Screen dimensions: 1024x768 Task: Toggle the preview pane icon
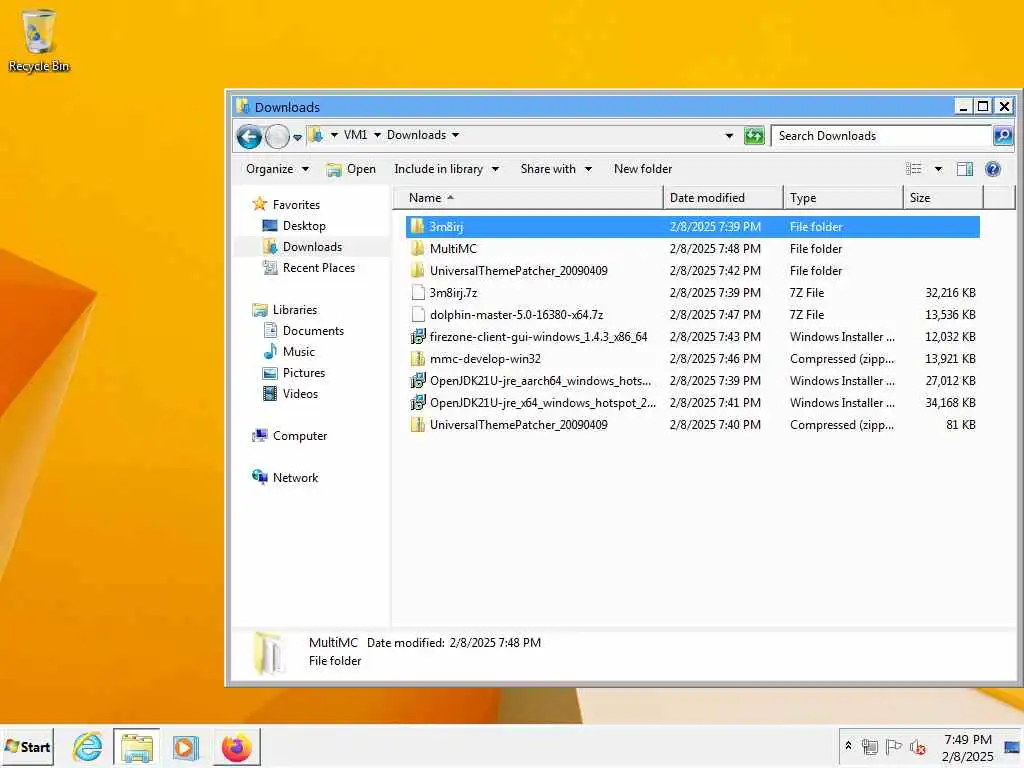click(965, 169)
